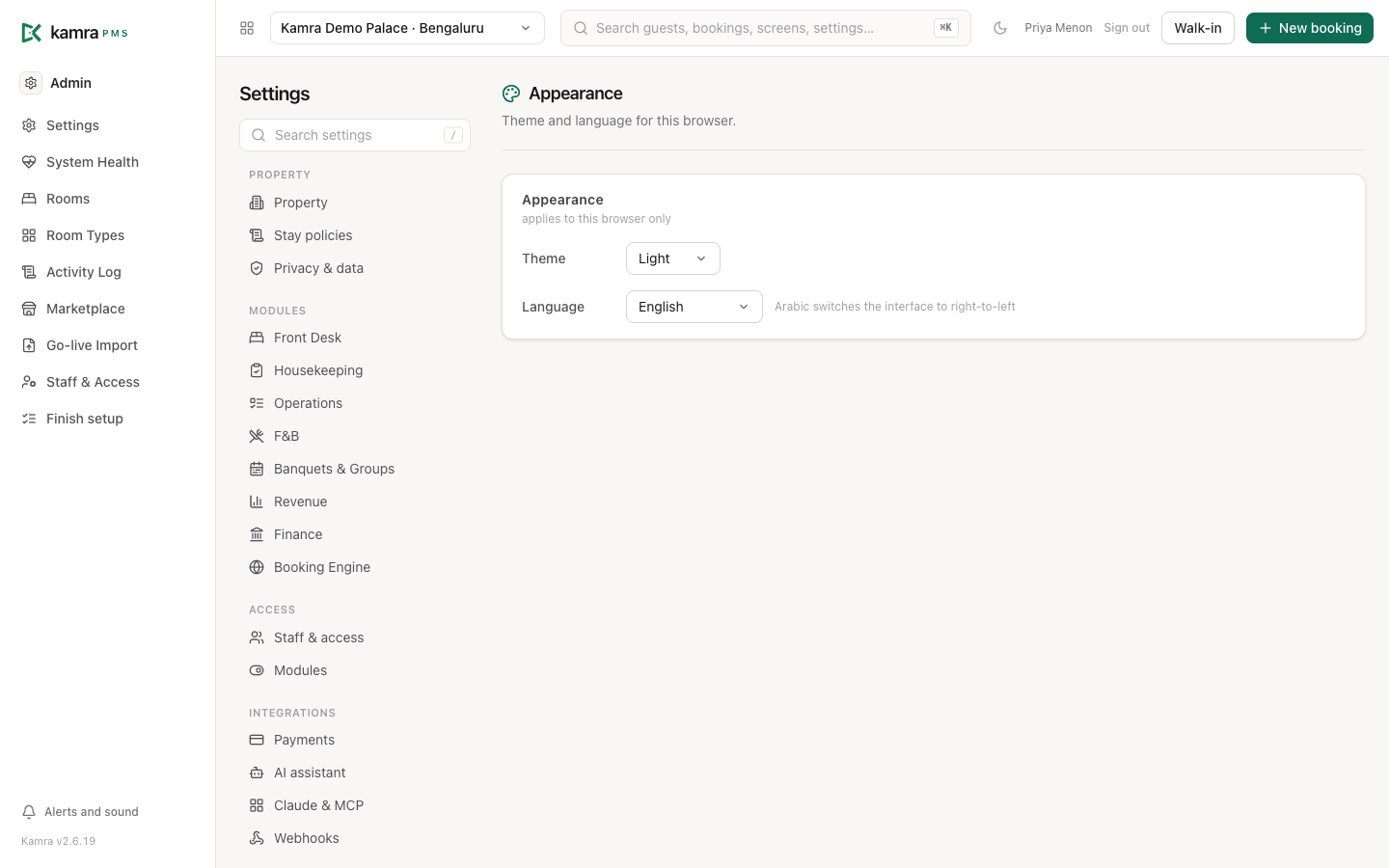The width and height of the screenshot is (1389, 868).
Task: Click the Activity Log scroll icon
Action: 29,272
